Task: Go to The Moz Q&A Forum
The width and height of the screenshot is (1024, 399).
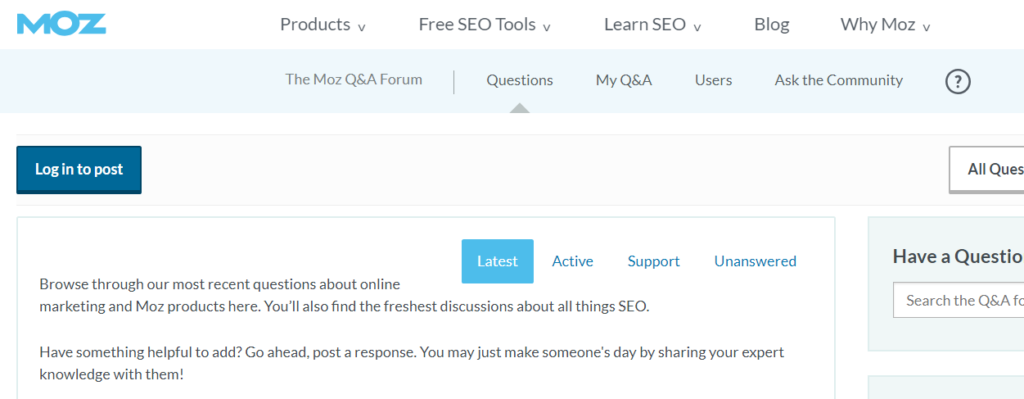Action: click(x=353, y=80)
